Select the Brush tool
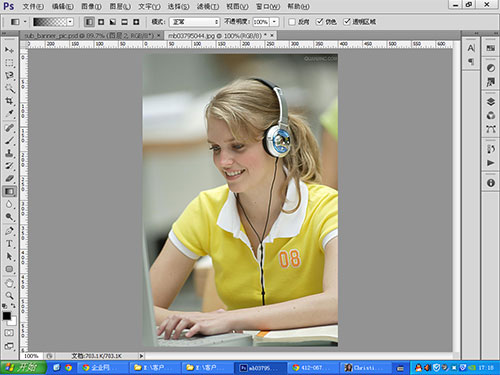Image resolution: width=500 pixels, height=375 pixels. click(9, 140)
